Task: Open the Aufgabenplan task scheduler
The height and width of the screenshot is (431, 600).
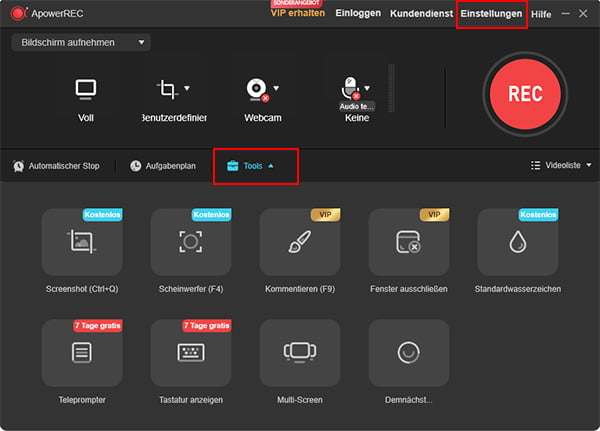Action: coord(163,166)
